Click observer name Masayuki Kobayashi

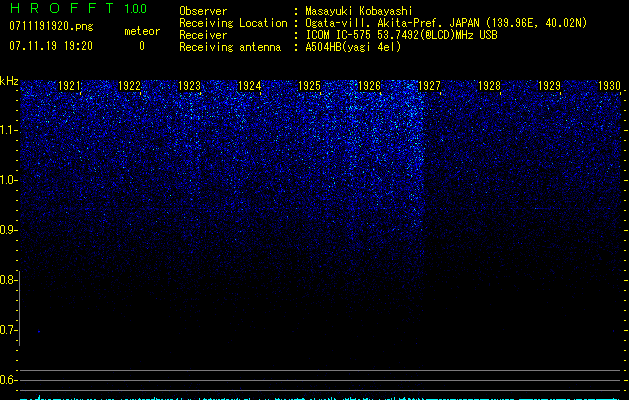(359, 11)
